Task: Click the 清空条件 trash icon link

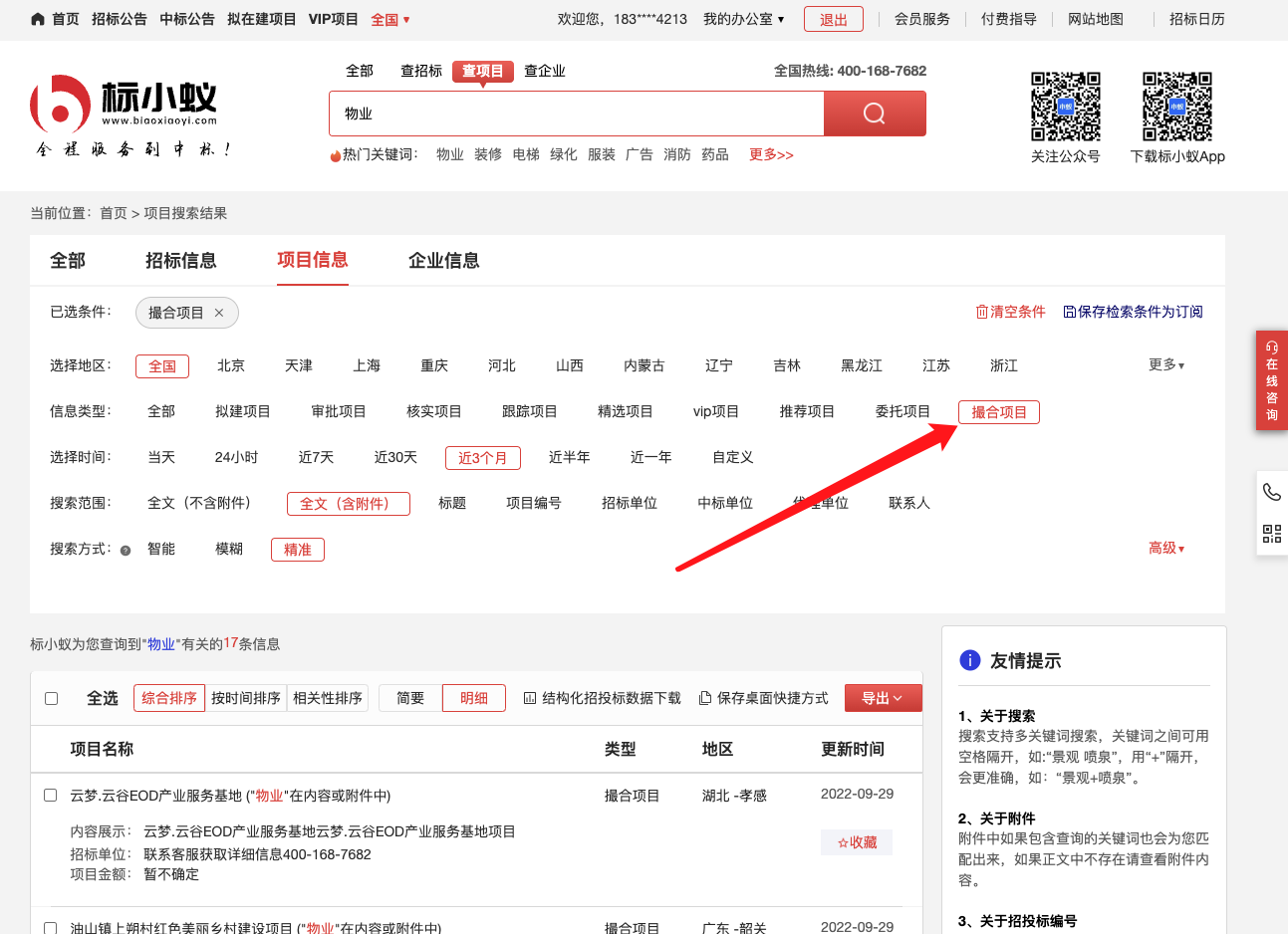Action: tap(1010, 312)
